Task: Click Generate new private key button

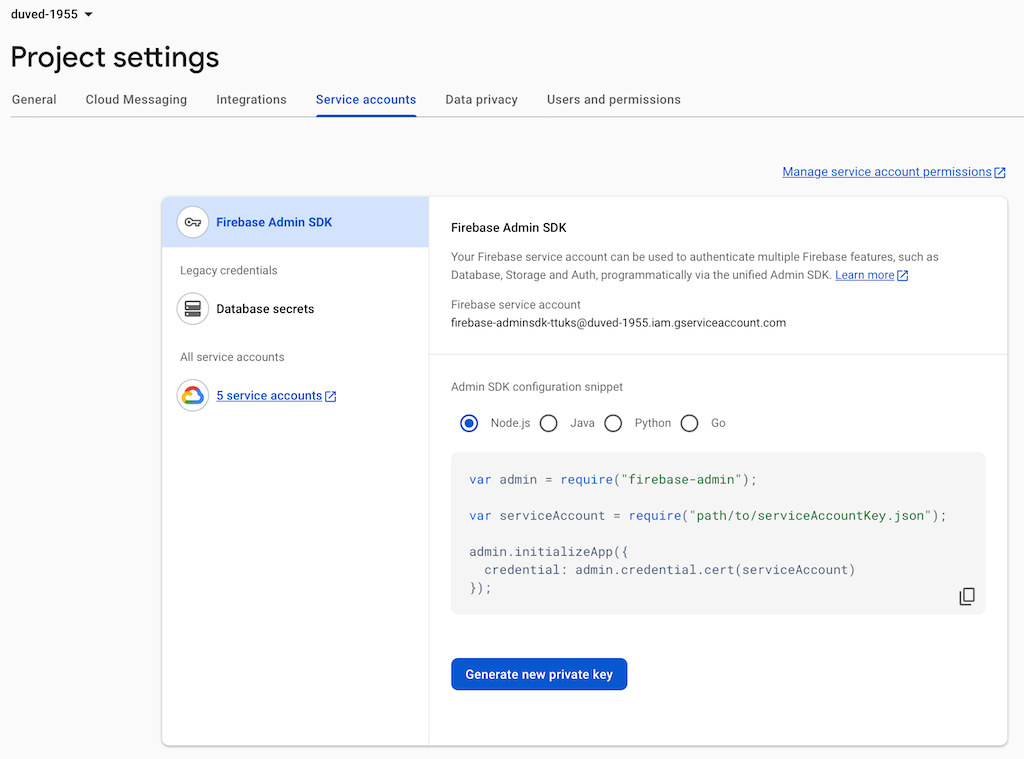Action: (539, 674)
